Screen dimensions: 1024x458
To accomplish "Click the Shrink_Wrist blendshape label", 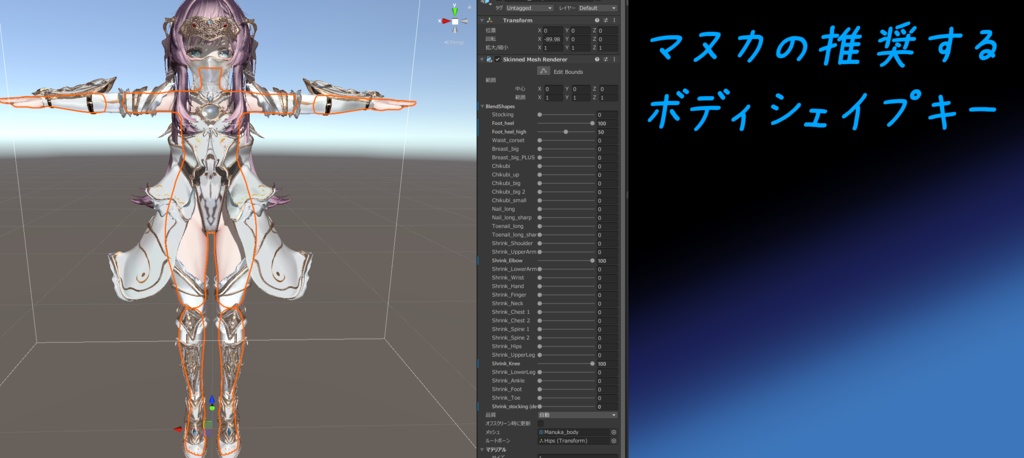I will (x=508, y=278).
